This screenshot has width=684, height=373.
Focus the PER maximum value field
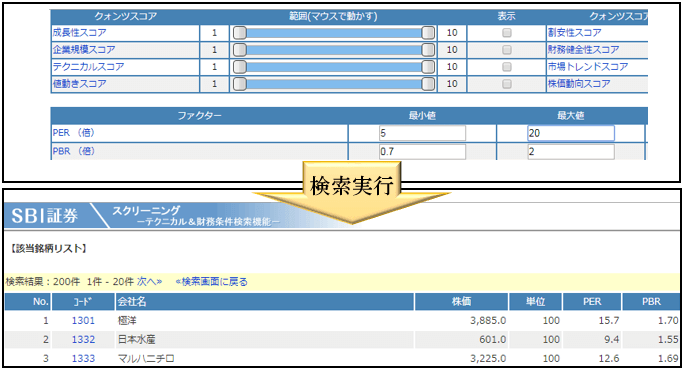click(x=571, y=133)
